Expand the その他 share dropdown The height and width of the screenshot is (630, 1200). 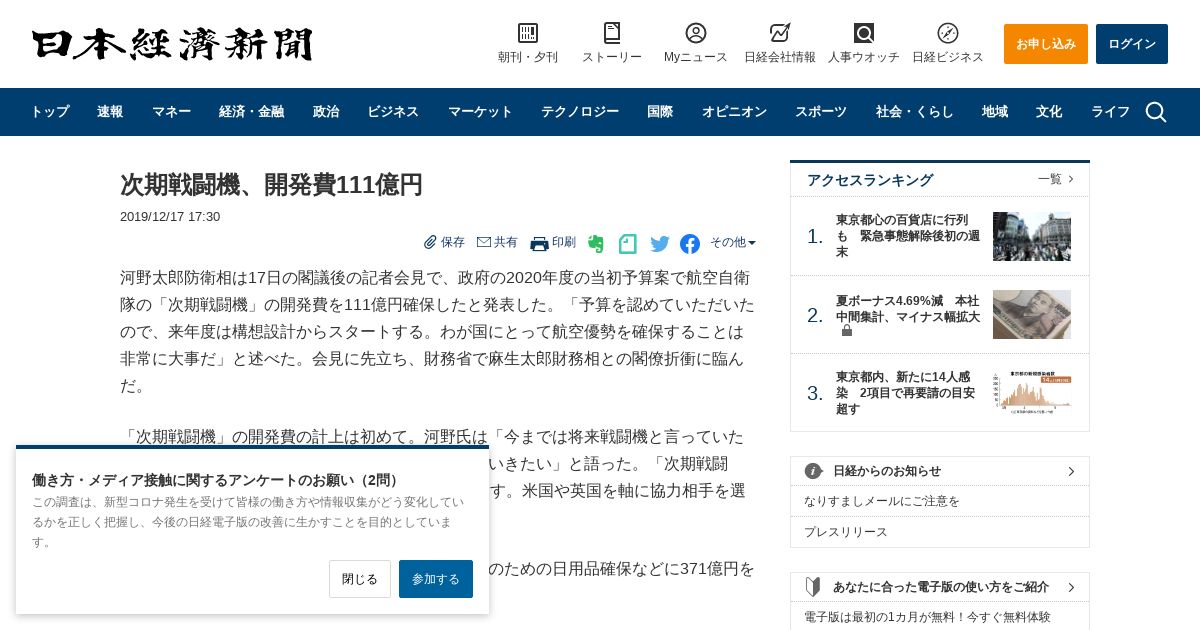point(733,242)
